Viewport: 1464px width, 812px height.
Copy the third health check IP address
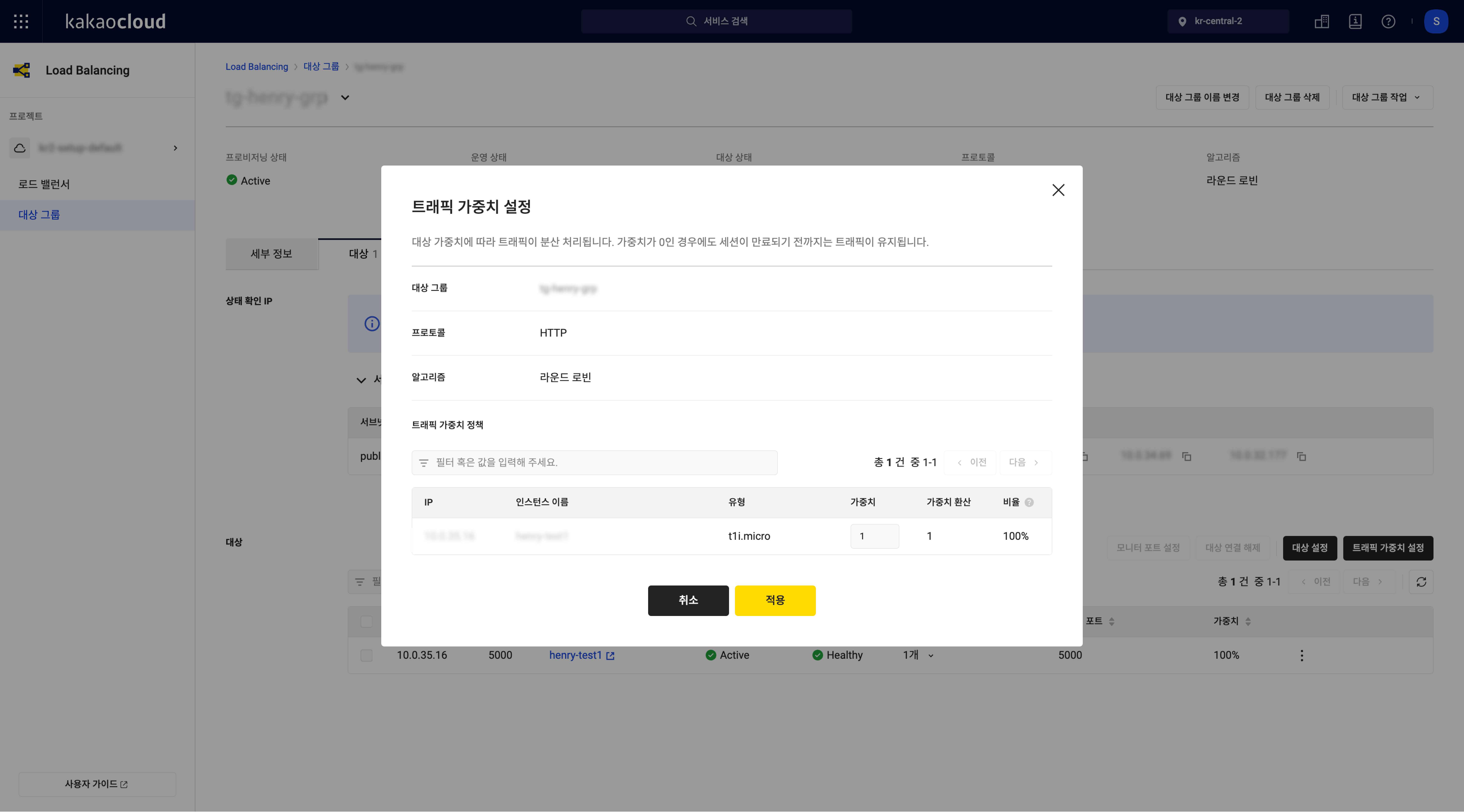coord(1302,457)
